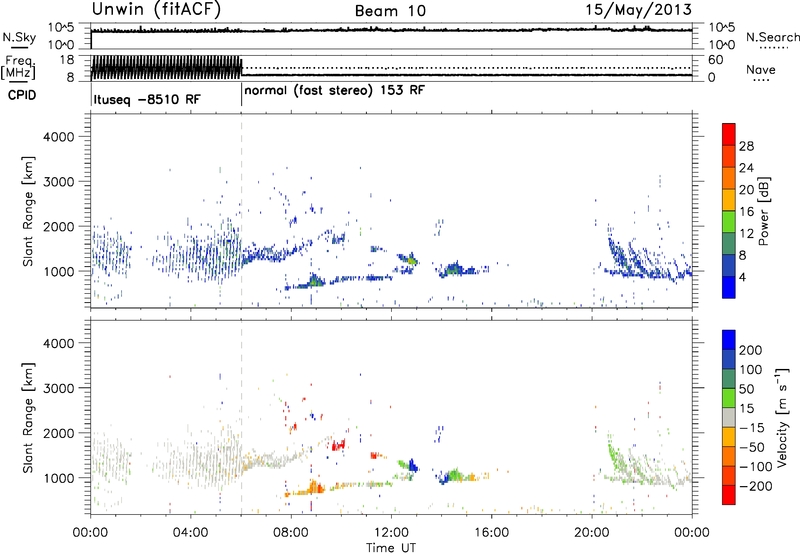Click the '16:00' time axis label
800x554 pixels.
(x=491, y=533)
